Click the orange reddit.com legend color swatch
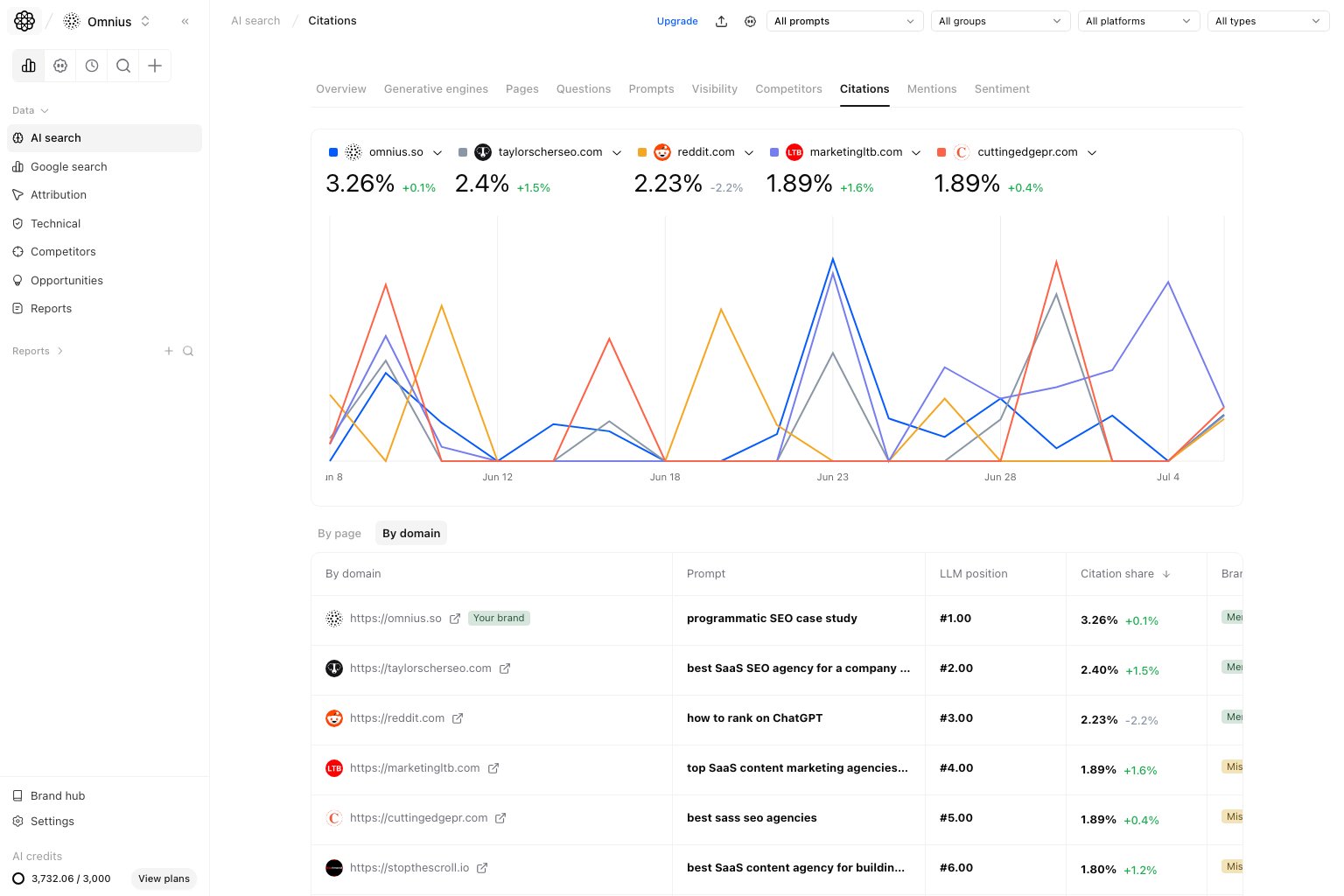 [642, 152]
